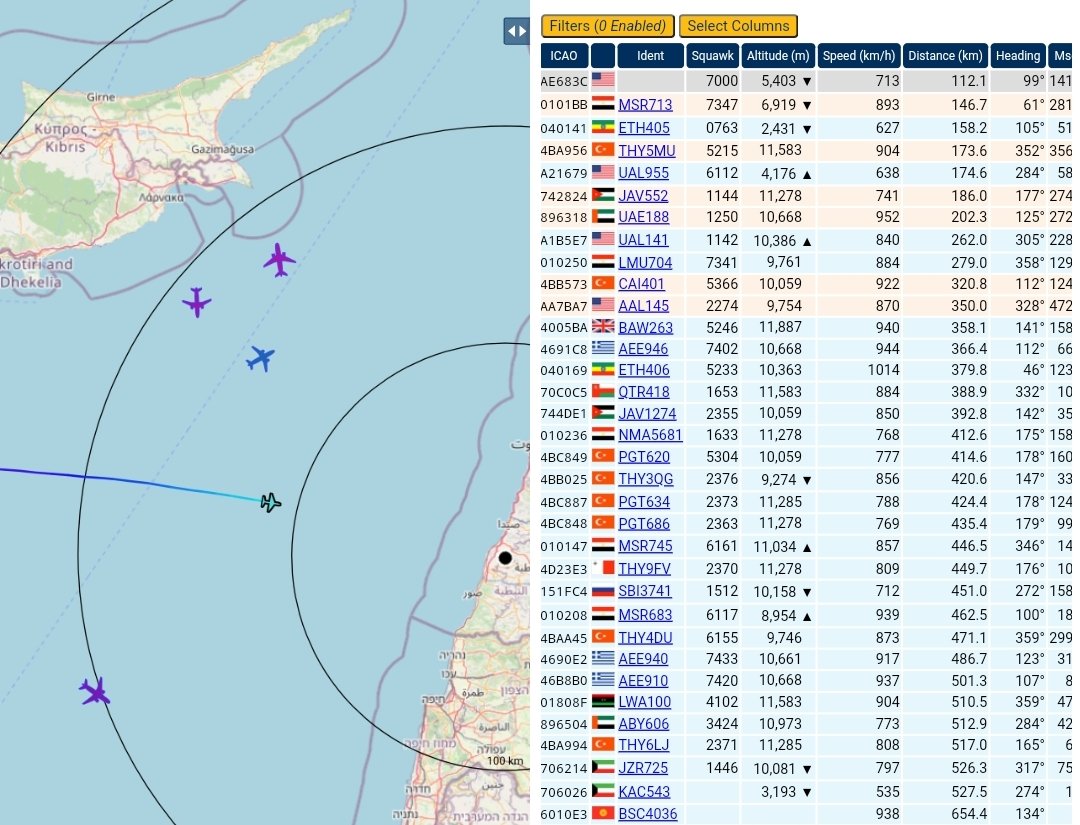Select the blue aircraft icon on map
This screenshot has width=1080, height=825.
[260, 358]
